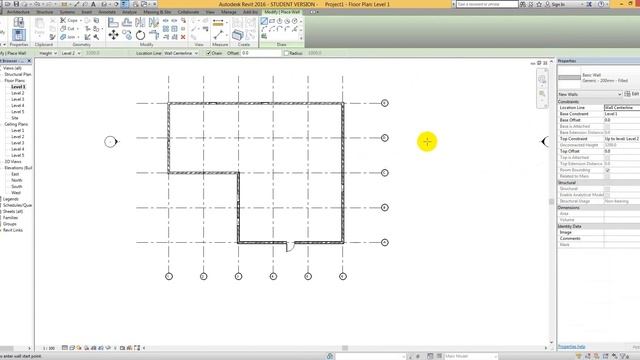
Task: Click the Aligned Dimension measure tool
Action: click(218, 23)
